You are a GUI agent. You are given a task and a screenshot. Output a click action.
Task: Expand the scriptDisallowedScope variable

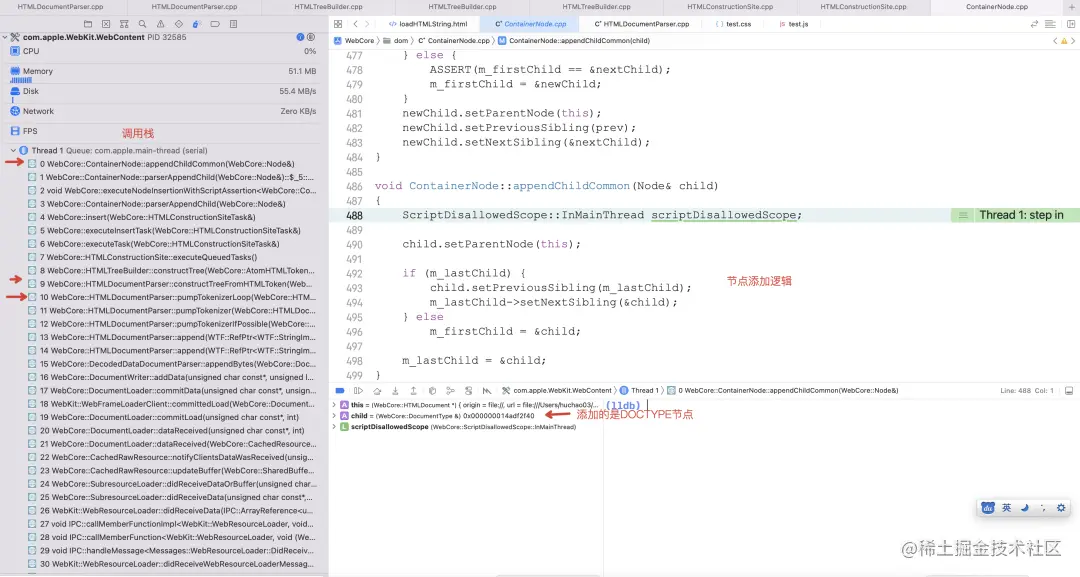(x=334, y=427)
